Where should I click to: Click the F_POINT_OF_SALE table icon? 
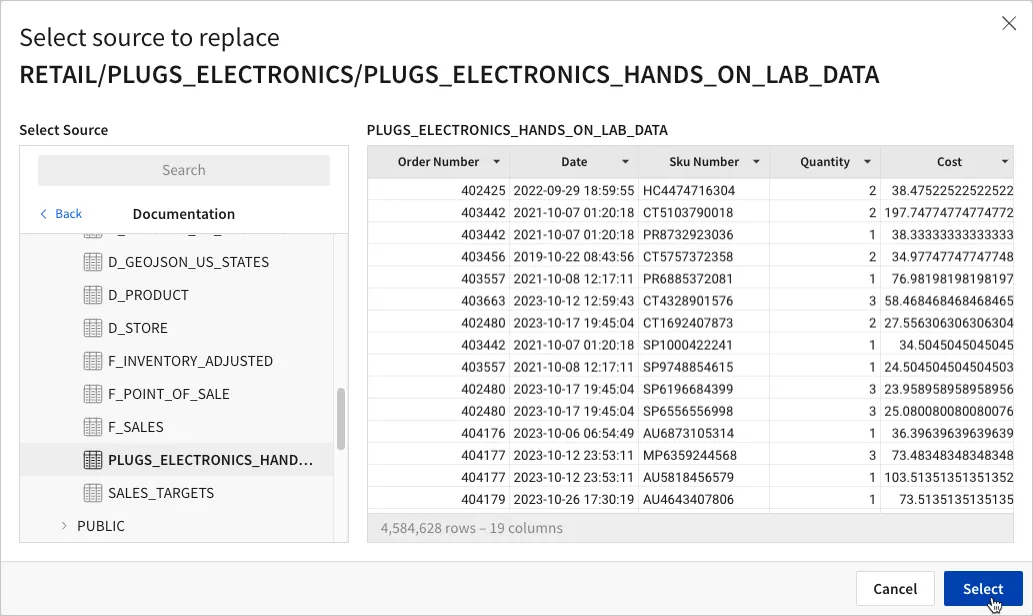tap(93, 394)
